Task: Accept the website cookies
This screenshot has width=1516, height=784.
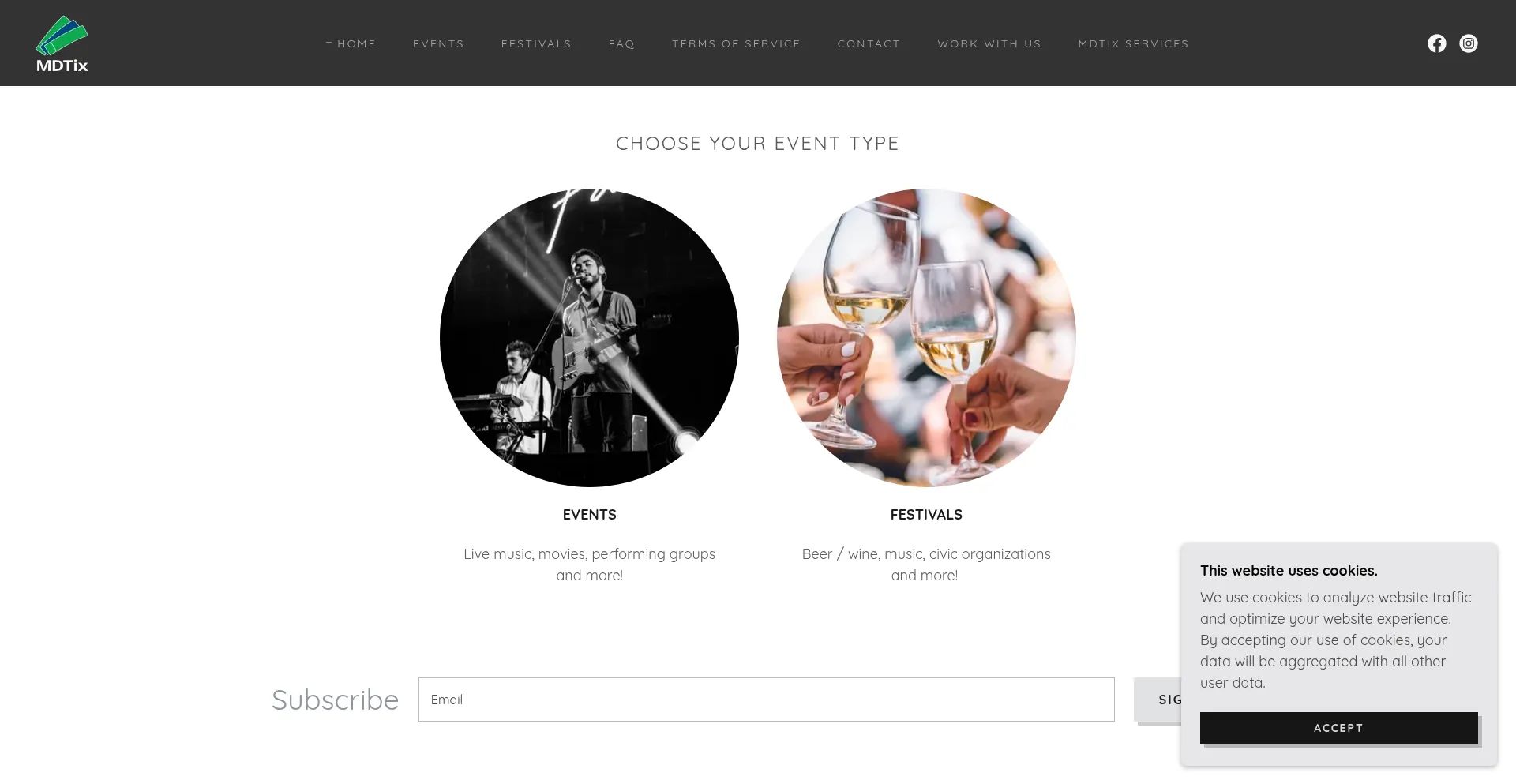Action: 1338,728
